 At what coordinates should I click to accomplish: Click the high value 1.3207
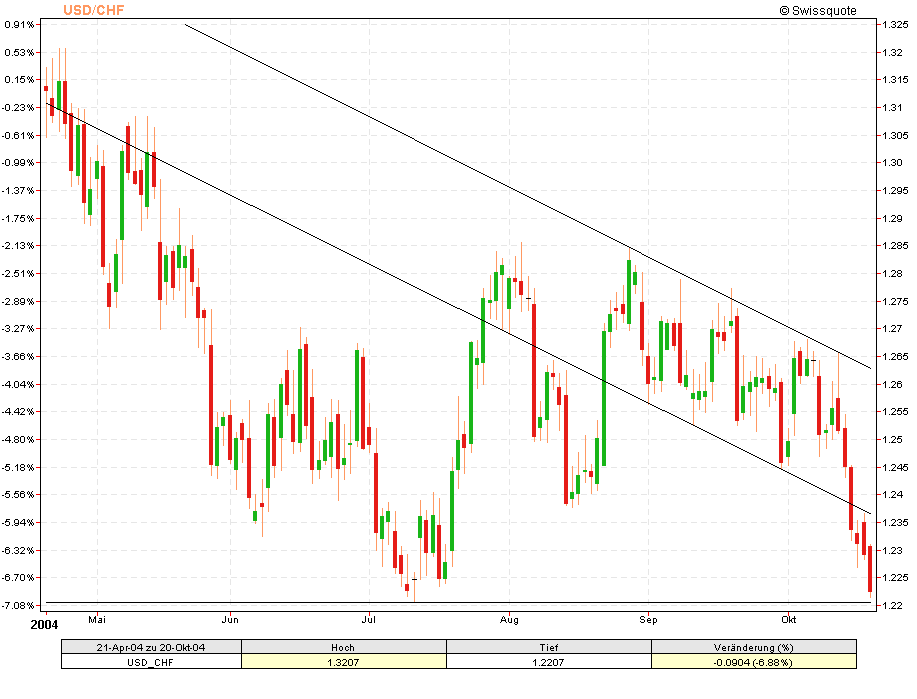point(343,662)
